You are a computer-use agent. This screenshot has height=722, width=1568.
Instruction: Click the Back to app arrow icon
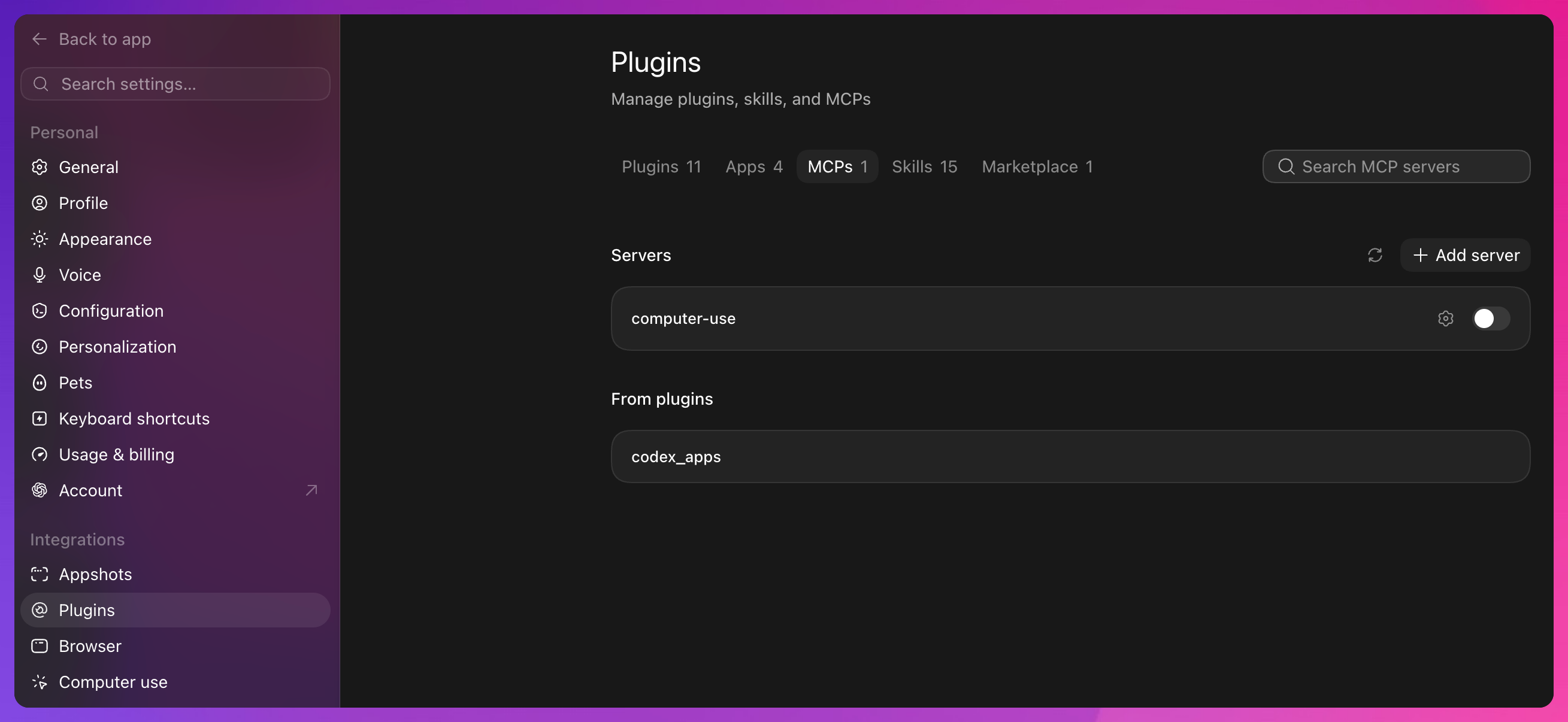[40, 39]
